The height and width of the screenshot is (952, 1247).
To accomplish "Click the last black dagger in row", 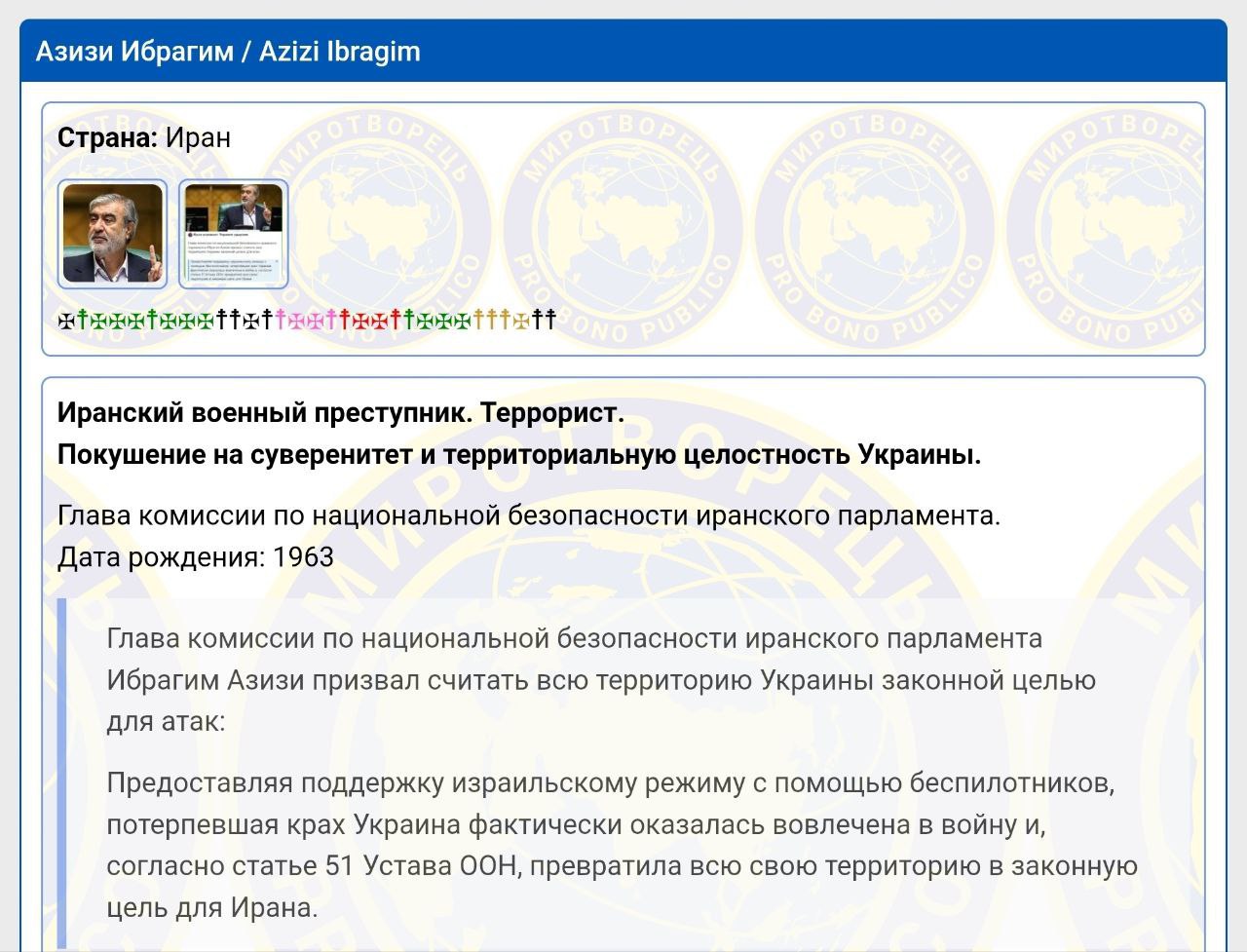I will (x=550, y=320).
